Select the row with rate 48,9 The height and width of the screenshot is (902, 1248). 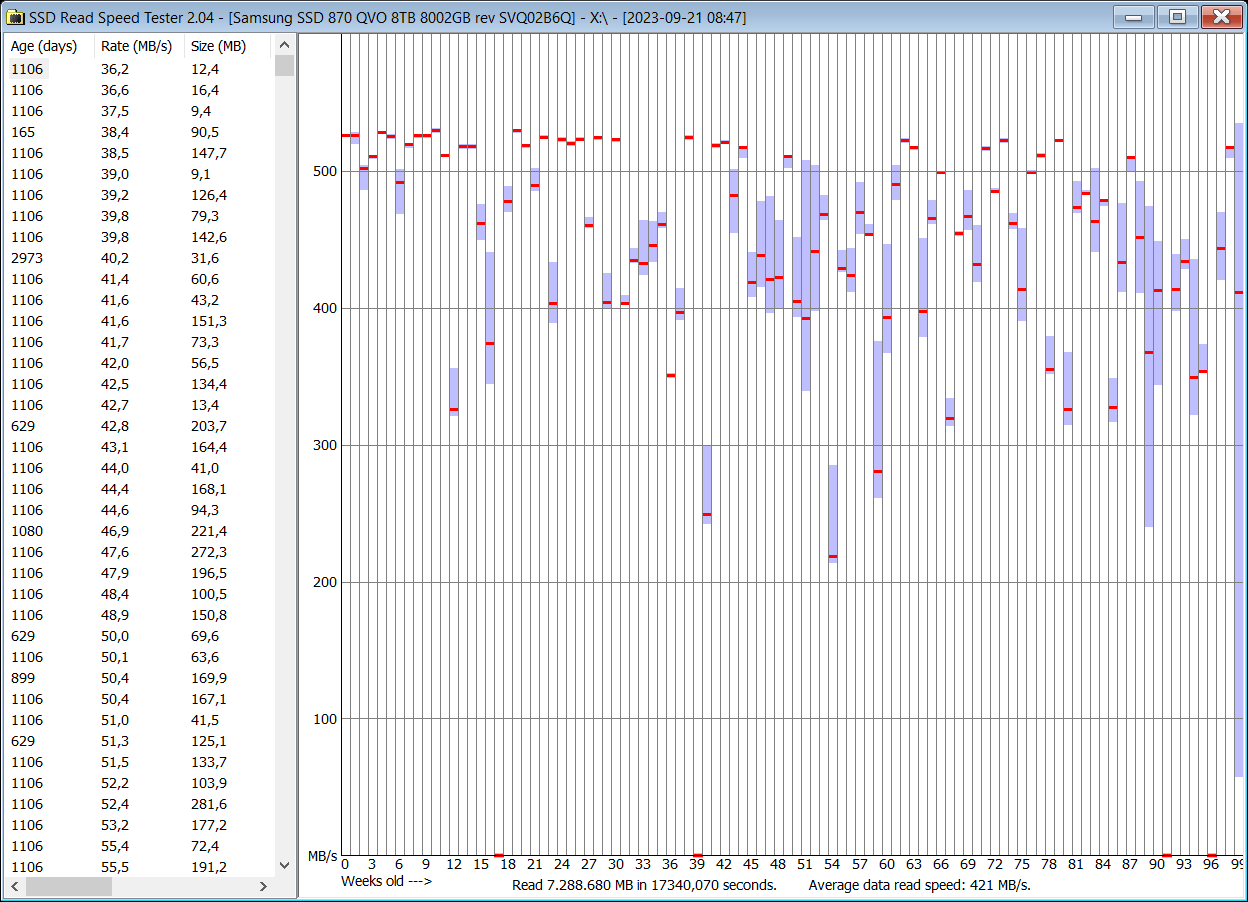[x=140, y=615]
